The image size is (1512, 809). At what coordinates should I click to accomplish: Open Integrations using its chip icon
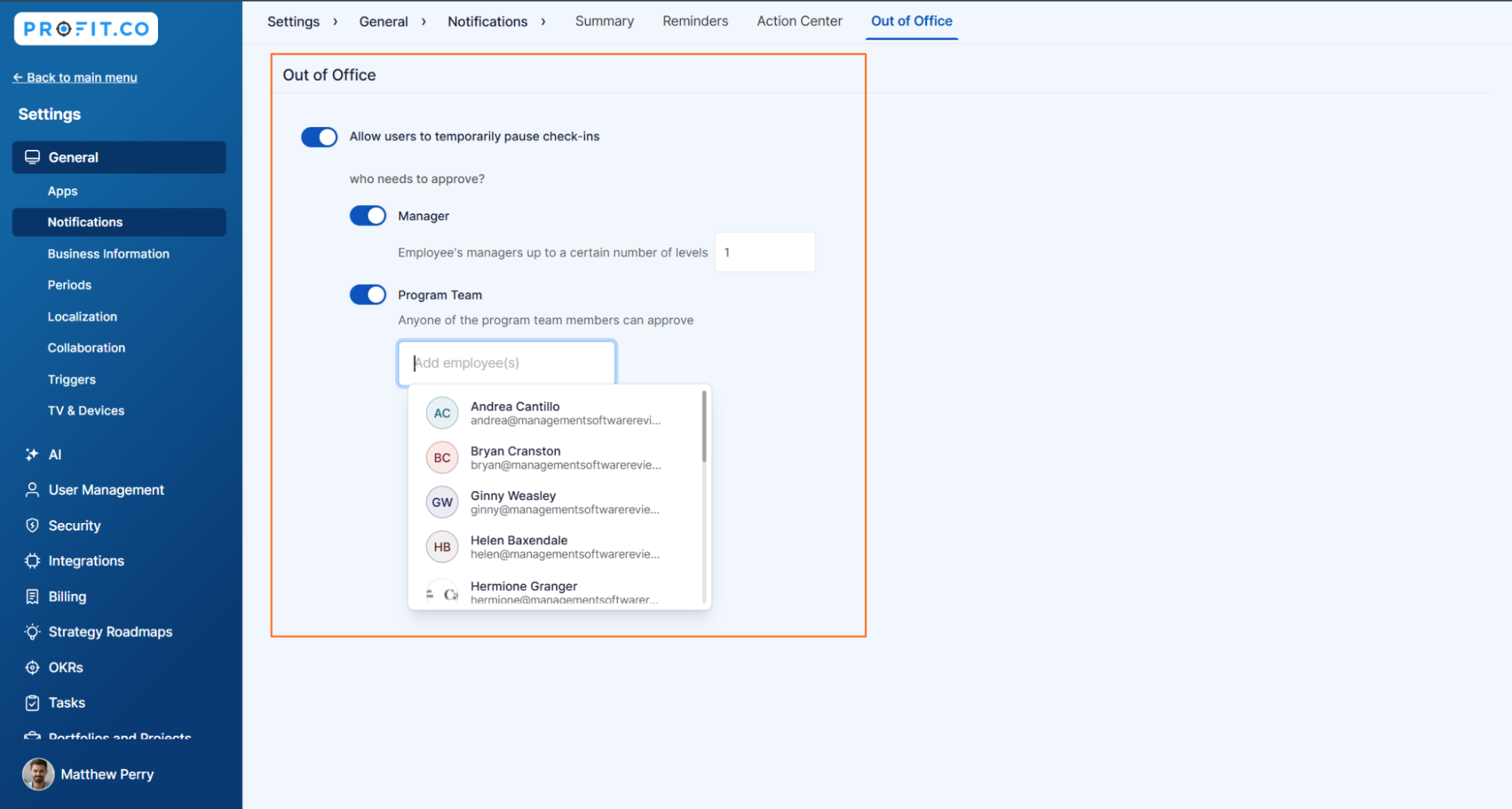coord(32,561)
